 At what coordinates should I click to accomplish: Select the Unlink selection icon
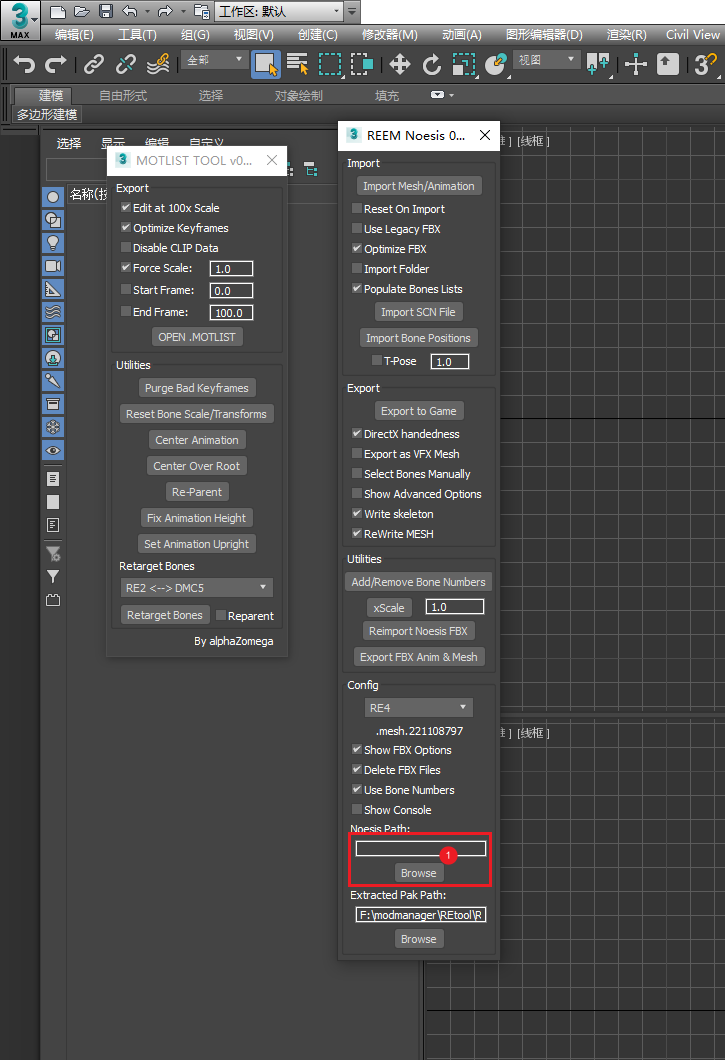[x=126, y=64]
